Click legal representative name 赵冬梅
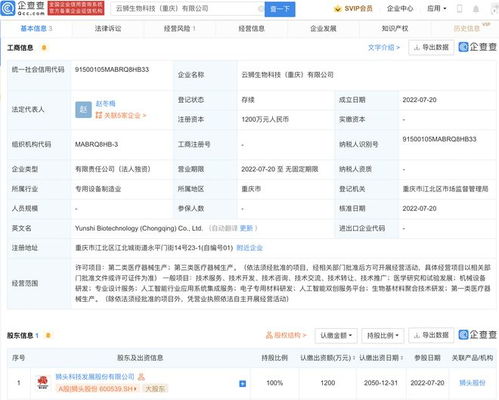499x400 pixels. pos(105,104)
